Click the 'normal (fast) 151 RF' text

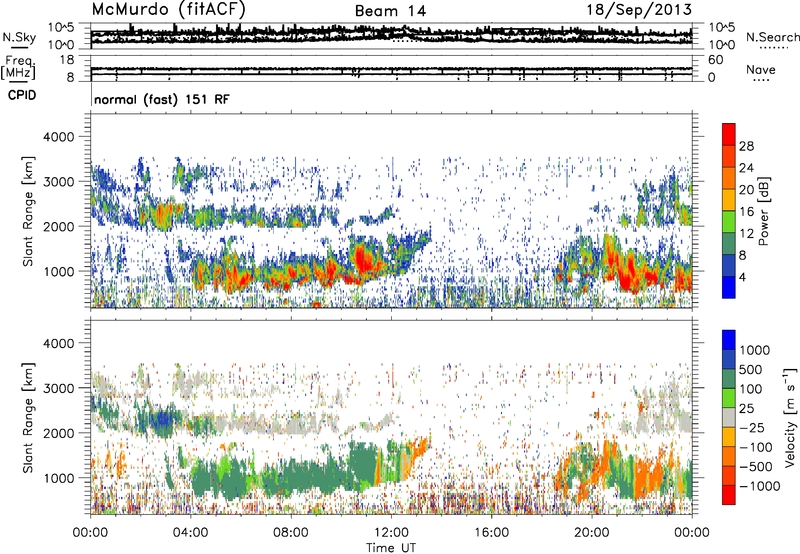[x=162, y=99]
